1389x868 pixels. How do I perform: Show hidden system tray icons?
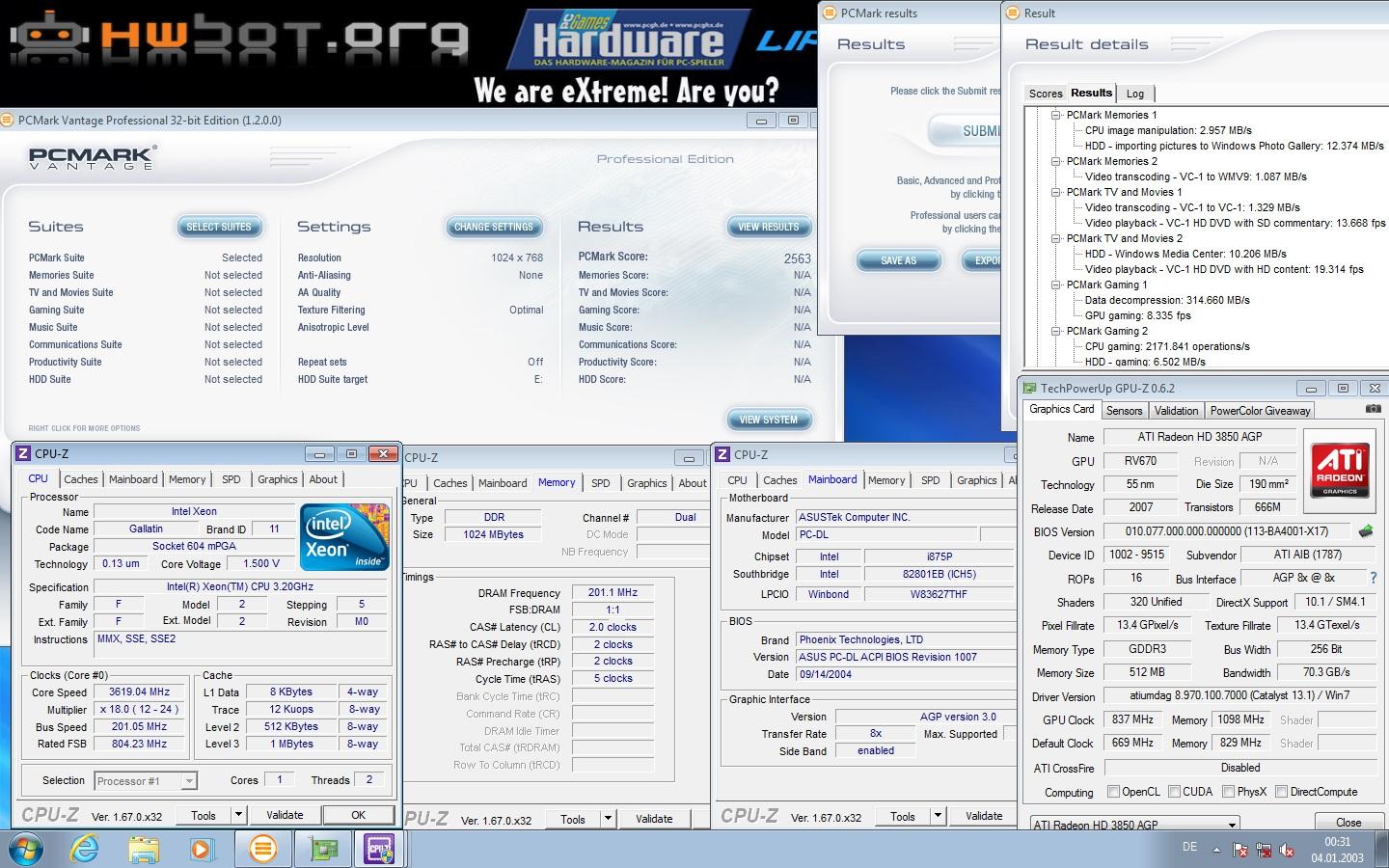[1215, 851]
